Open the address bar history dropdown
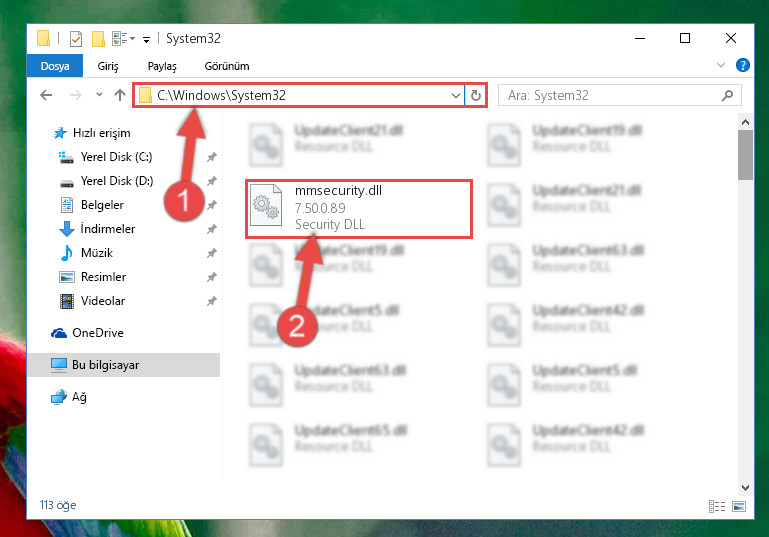The image size is (769, 537). (x=456, y=96)
